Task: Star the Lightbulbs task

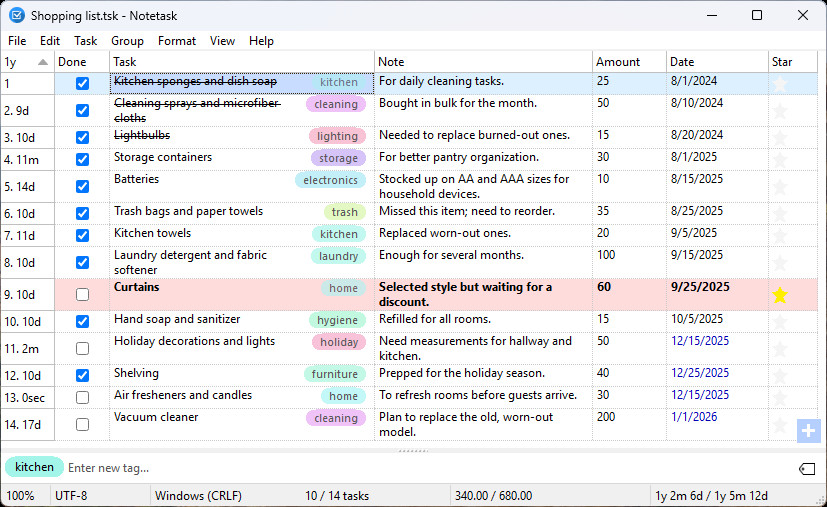Action: pyautogui.click(x=780, y=138)
